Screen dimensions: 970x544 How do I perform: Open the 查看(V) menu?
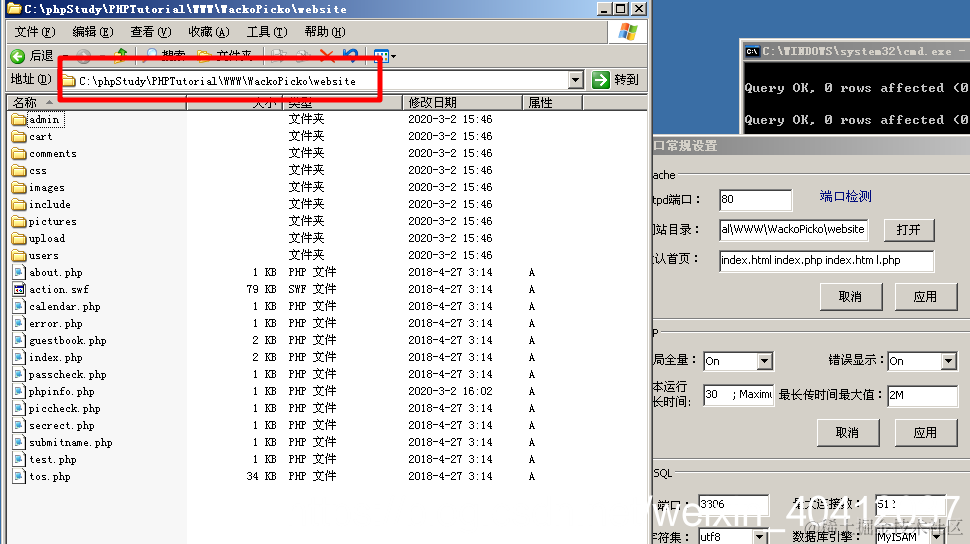150,32
